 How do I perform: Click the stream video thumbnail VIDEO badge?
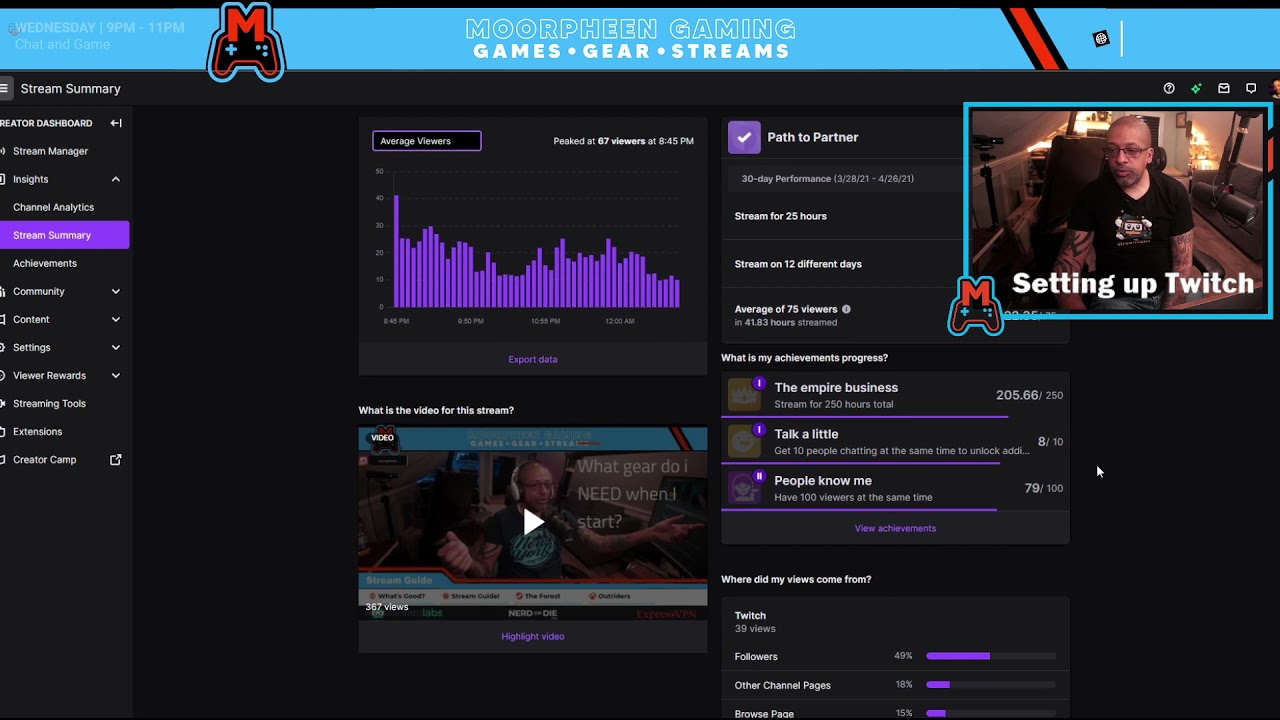pyautogui.click(x=383, y=437)
